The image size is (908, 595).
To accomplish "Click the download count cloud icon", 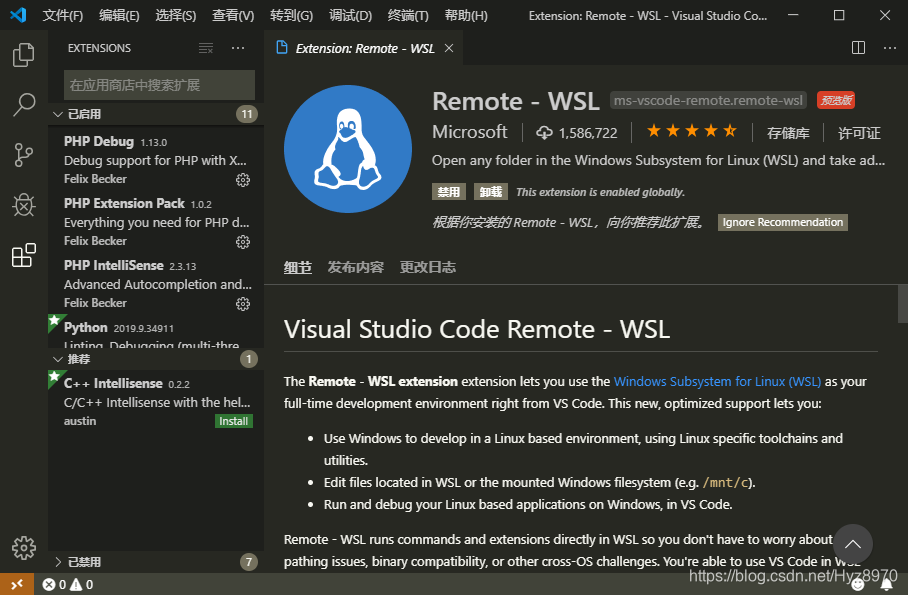I will pos(544,133).
